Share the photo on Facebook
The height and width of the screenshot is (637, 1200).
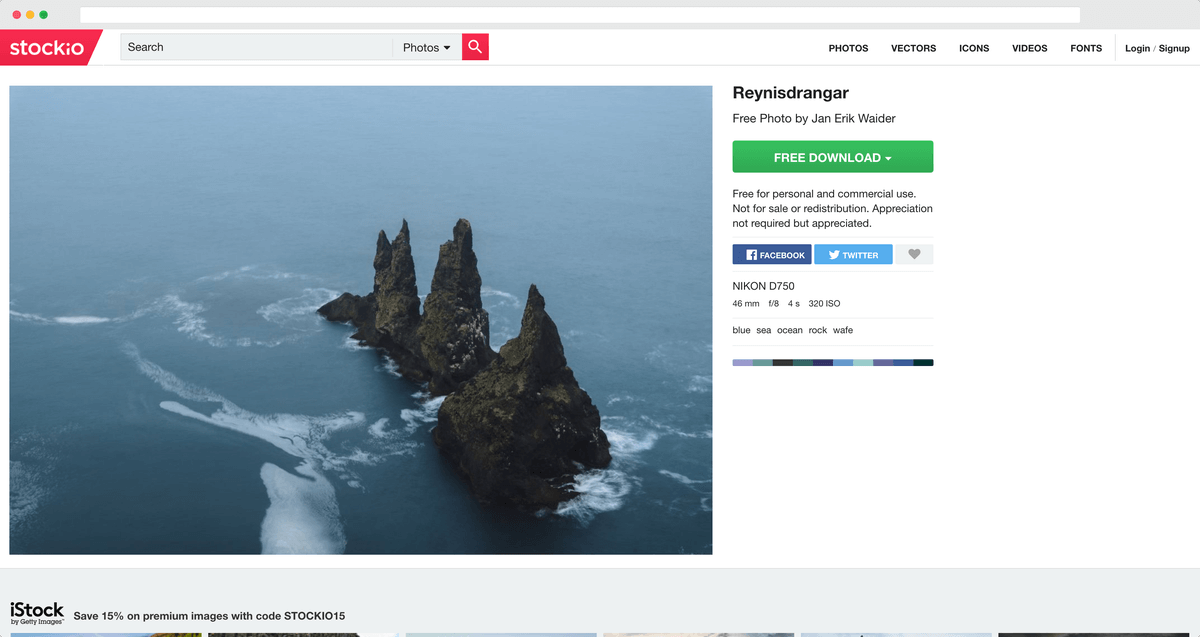tap(772, 255)
